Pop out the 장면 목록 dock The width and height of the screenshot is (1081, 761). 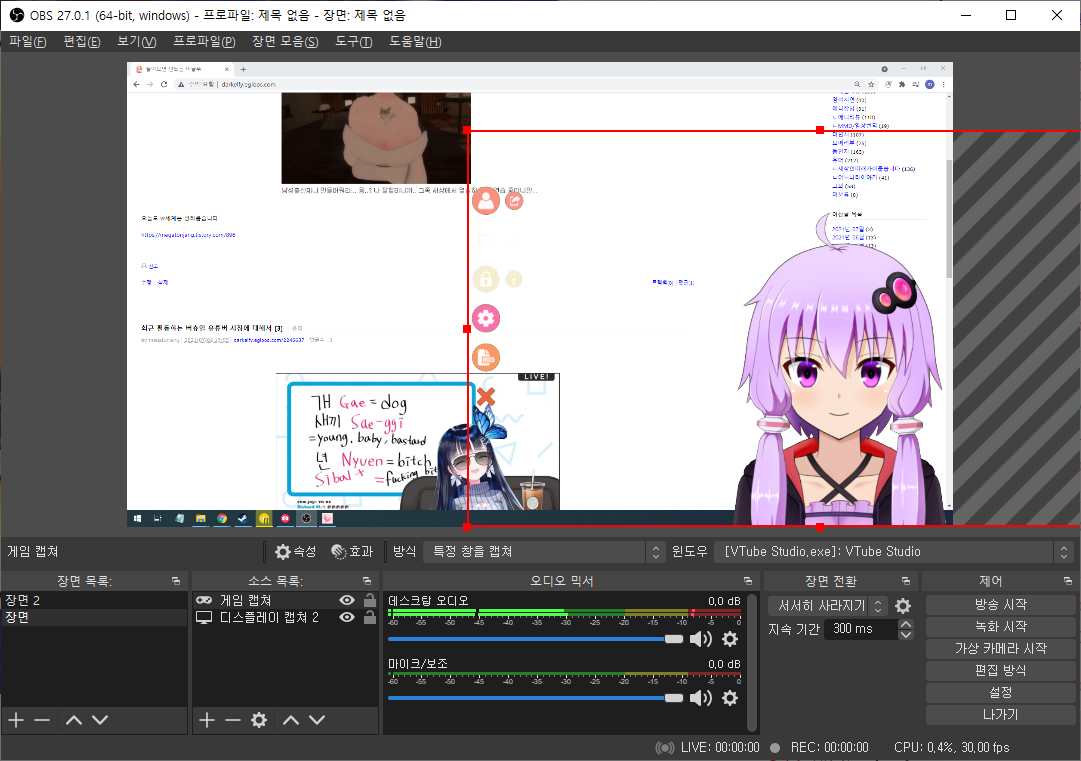[176, 581]
